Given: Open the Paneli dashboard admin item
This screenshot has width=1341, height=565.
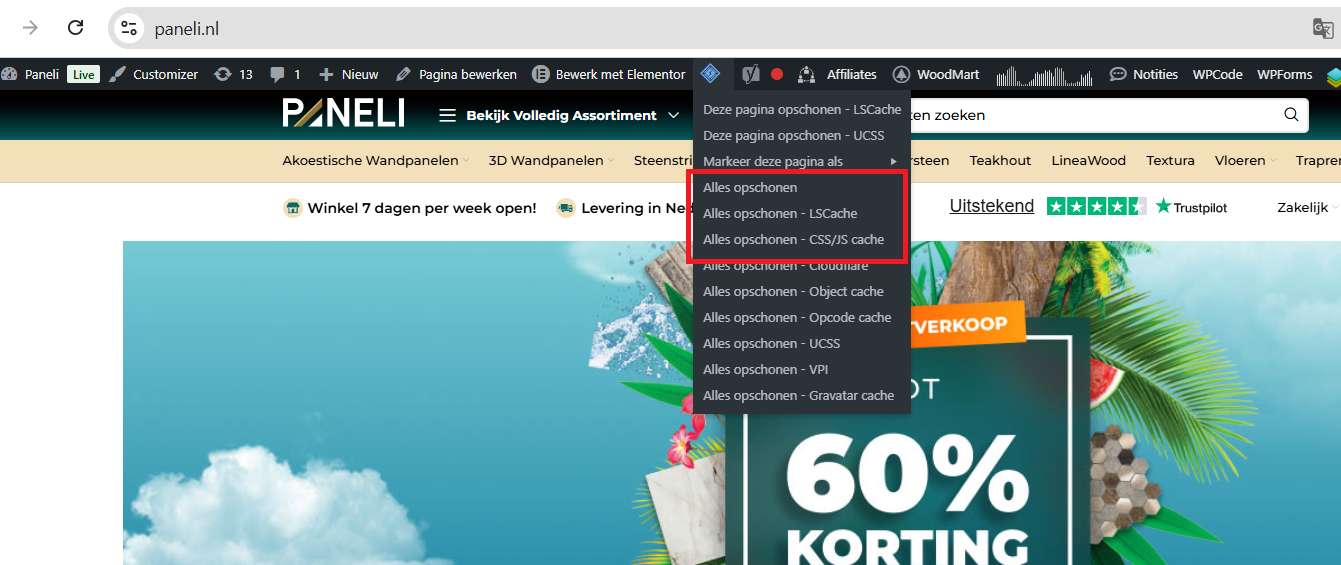Looking at the screenshot, I should coord(31,74).
